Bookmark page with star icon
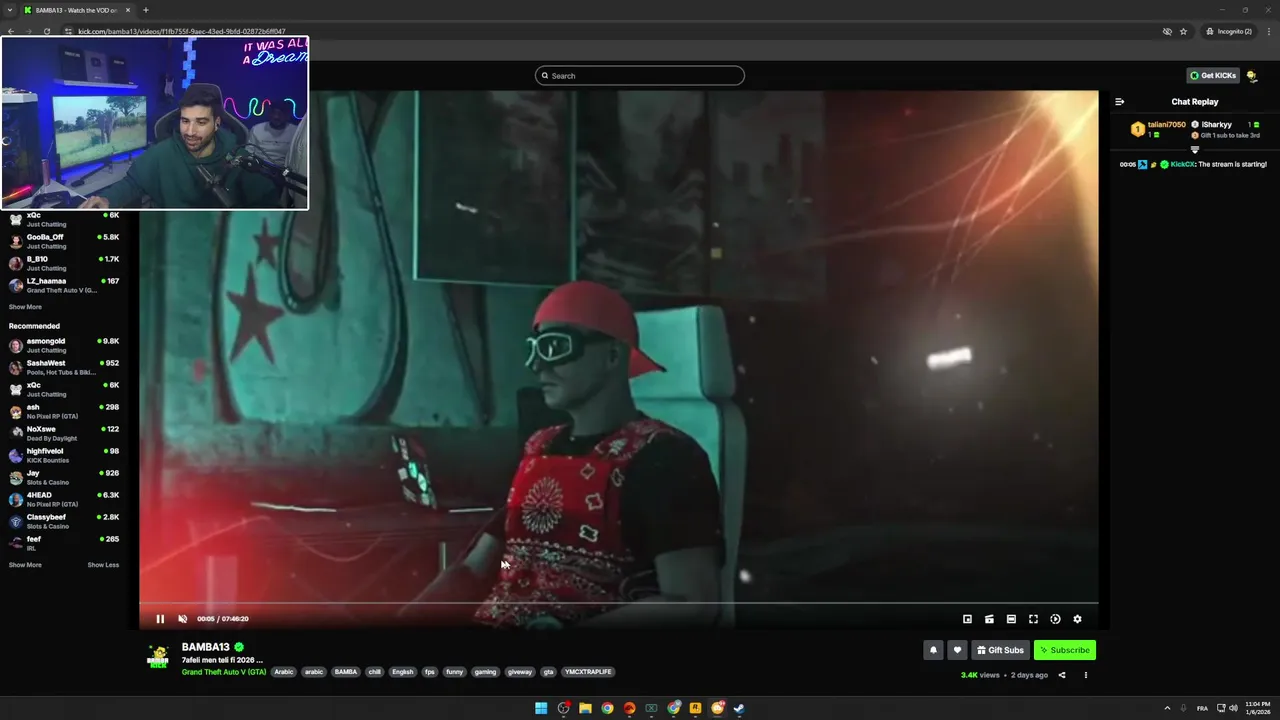 click(x=1183, y=31)
